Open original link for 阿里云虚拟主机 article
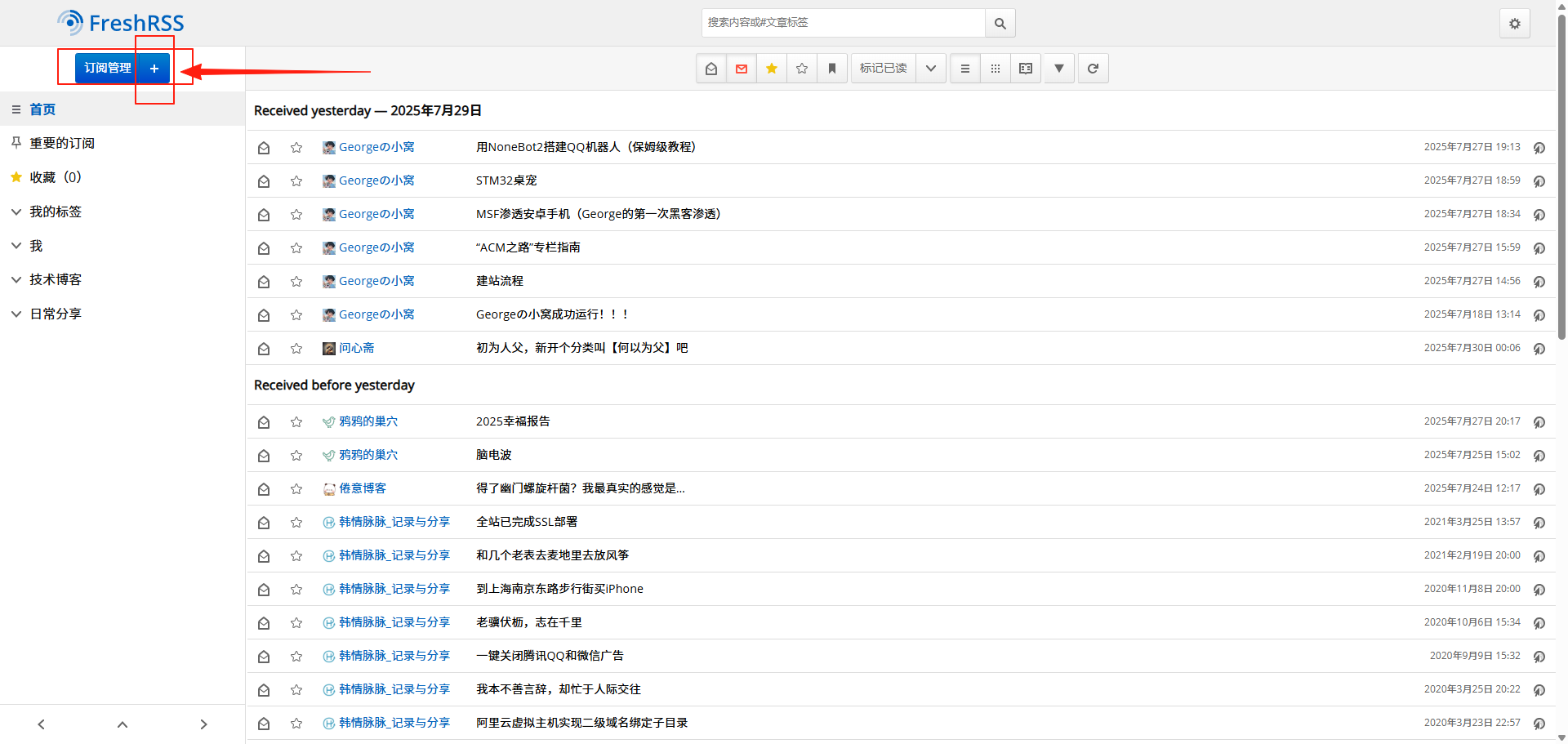 tap(1539, 724)
